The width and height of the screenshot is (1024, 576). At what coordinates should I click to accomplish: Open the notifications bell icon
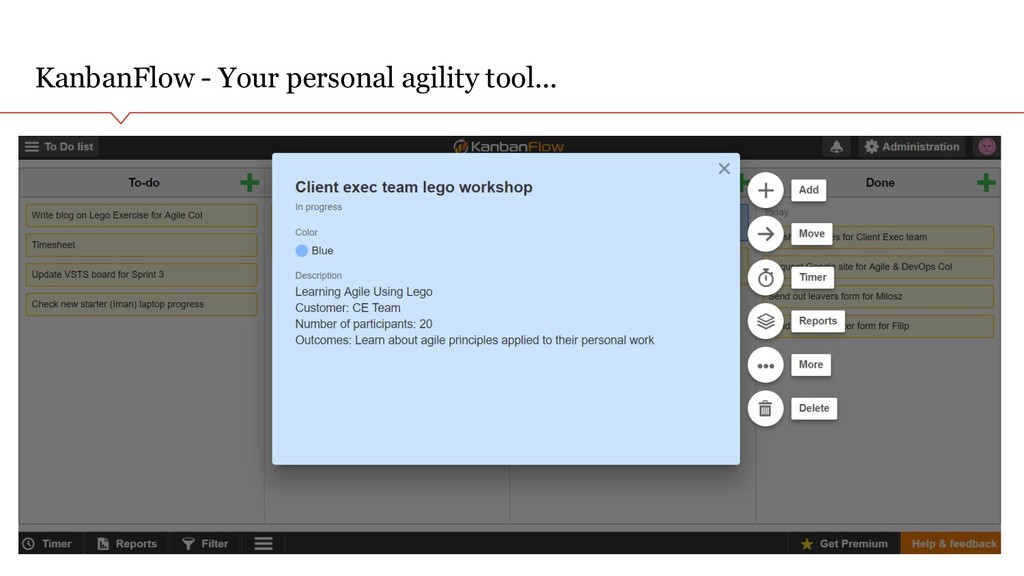[837, 147]
